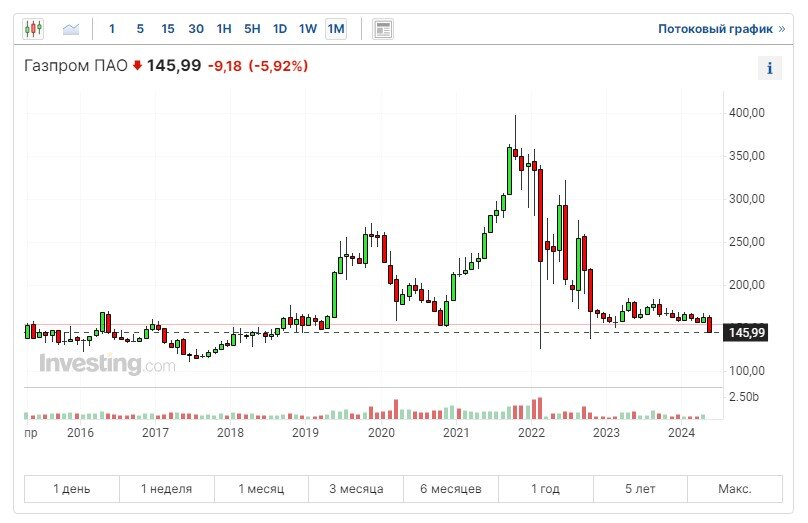This screenshot has height=523, width=808.
Task: Select the 1M monthly interval
Action: point(336,29)
